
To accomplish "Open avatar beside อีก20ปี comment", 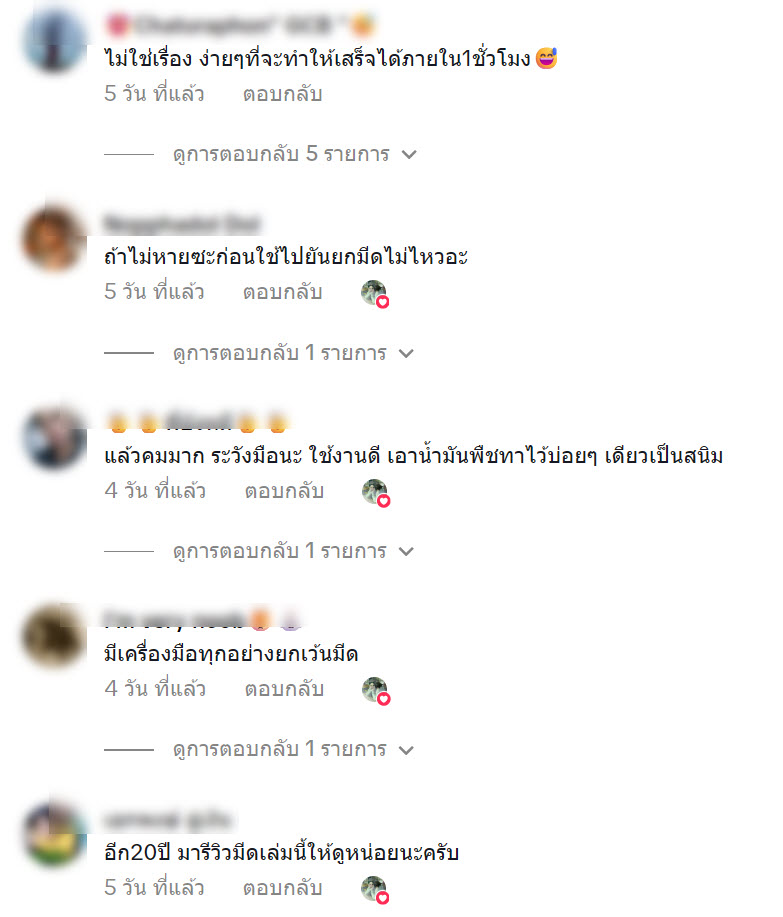I will coord(54,835).
